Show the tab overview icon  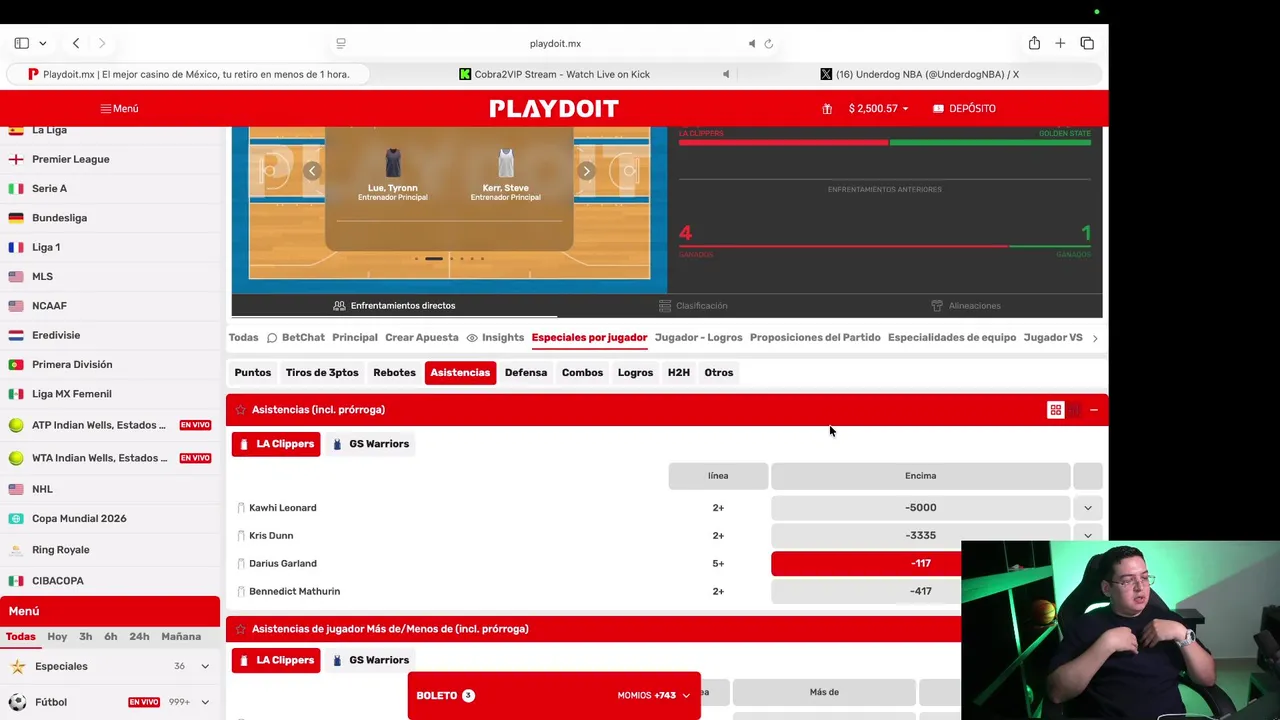1087,43
